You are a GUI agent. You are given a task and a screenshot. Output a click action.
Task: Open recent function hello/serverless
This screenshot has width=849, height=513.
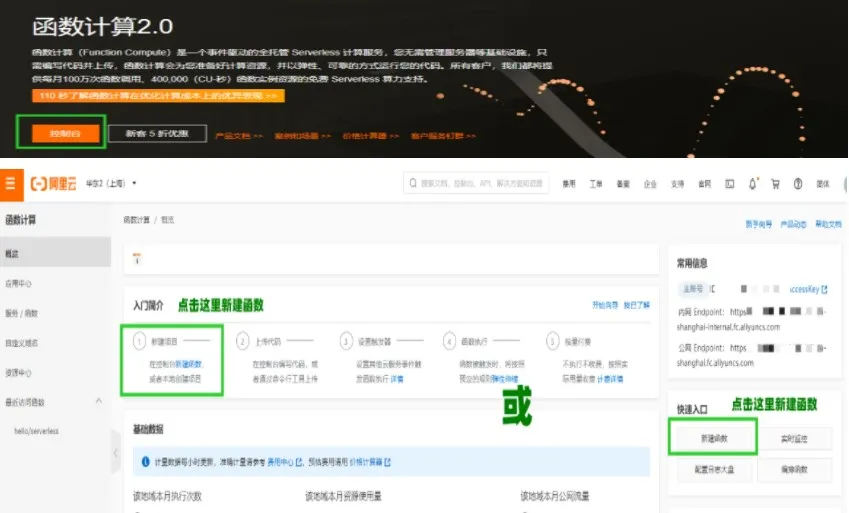[x=36, y=431]
